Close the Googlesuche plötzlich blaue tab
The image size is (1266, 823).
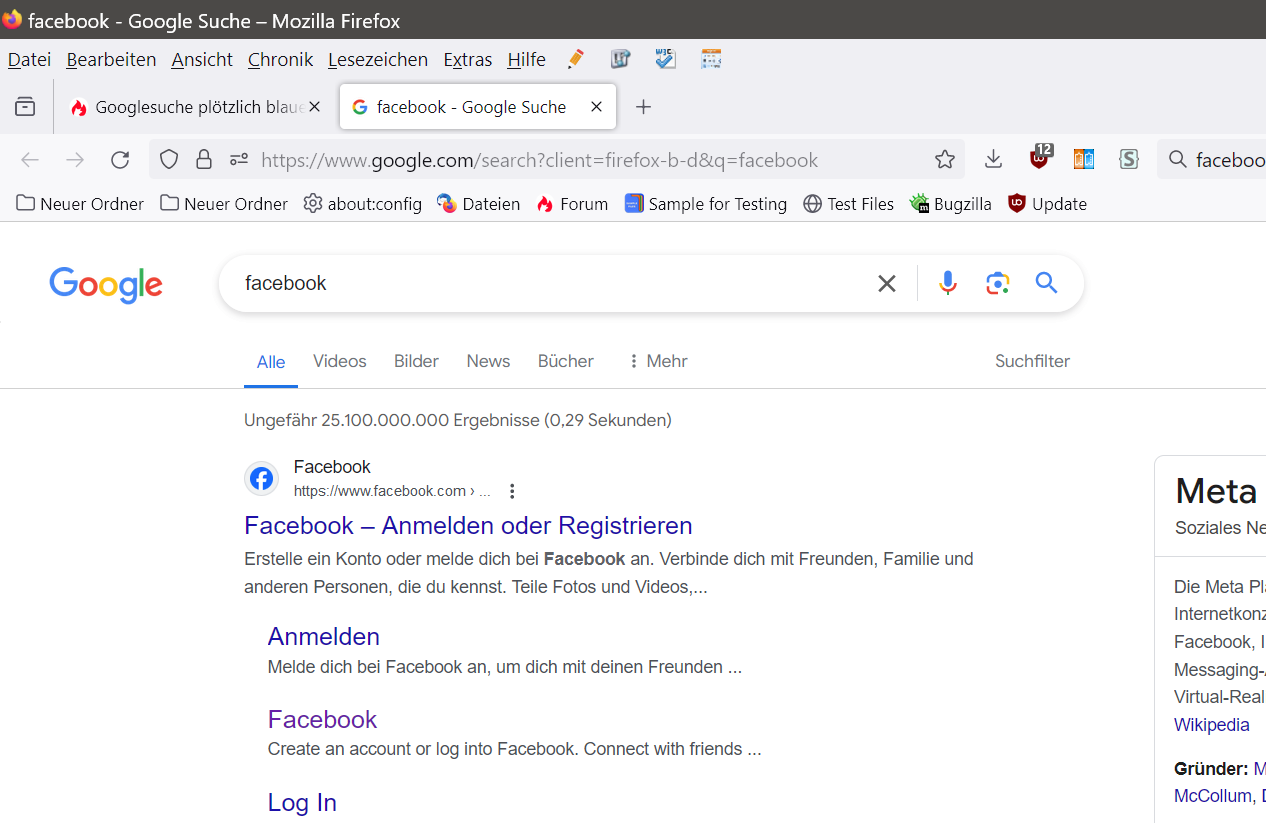pos(314,107)
